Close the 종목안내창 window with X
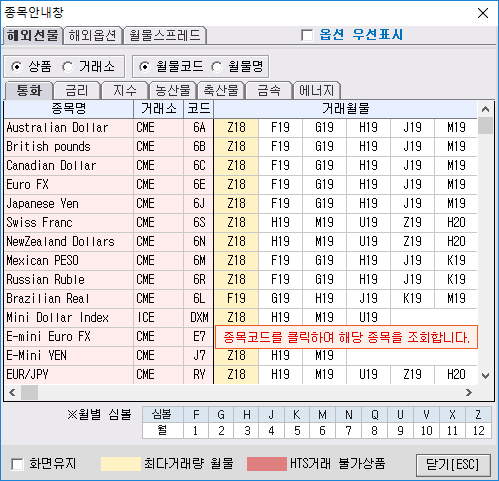Image resolution: width=499 pixels, height=481 pixels. [483, 13]
